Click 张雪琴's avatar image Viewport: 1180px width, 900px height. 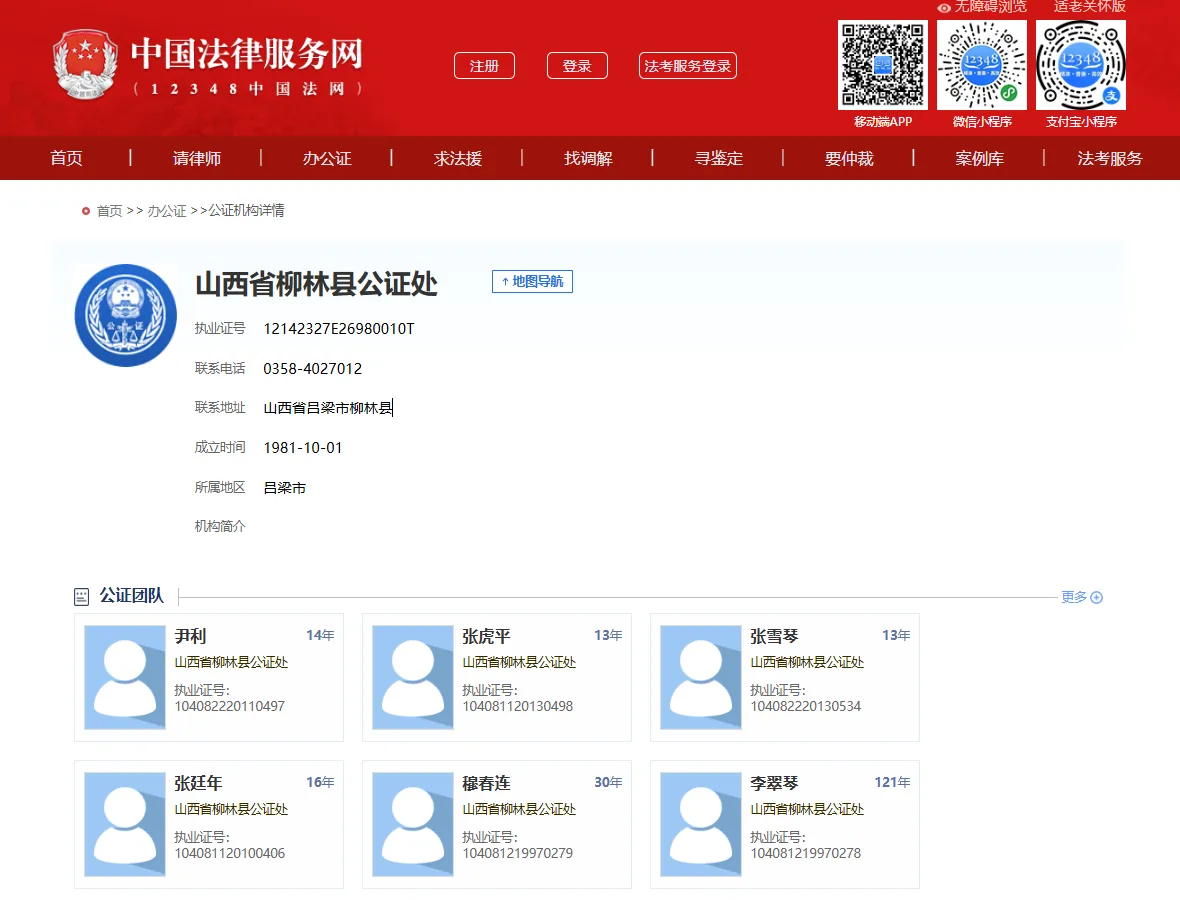701,677
